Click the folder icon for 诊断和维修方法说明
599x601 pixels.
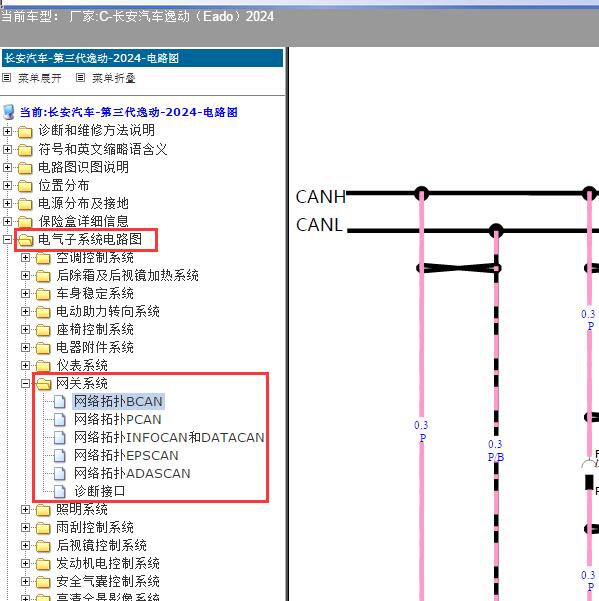(x=25, y=131)
